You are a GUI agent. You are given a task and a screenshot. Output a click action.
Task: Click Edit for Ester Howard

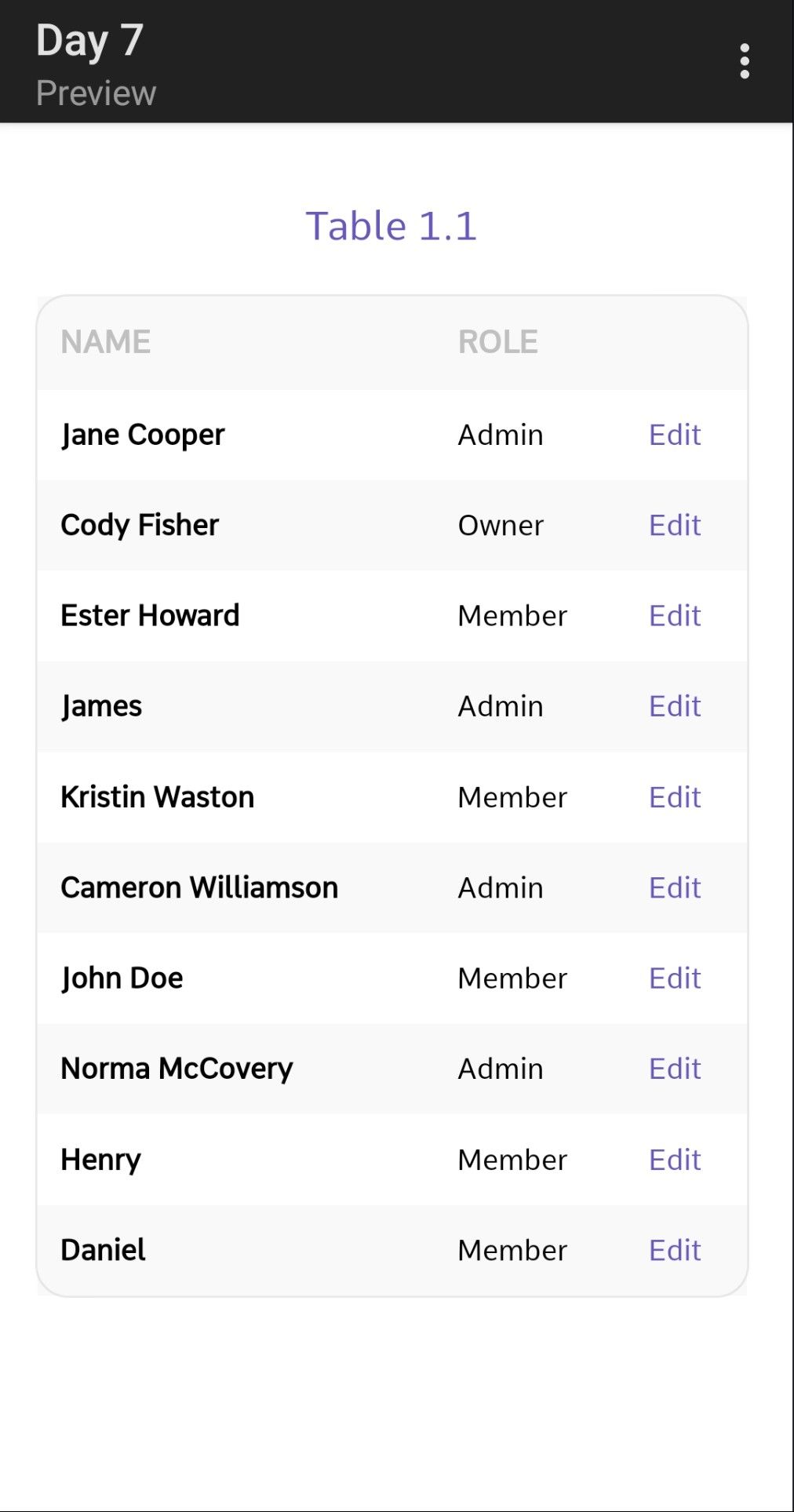click(675, 616)
